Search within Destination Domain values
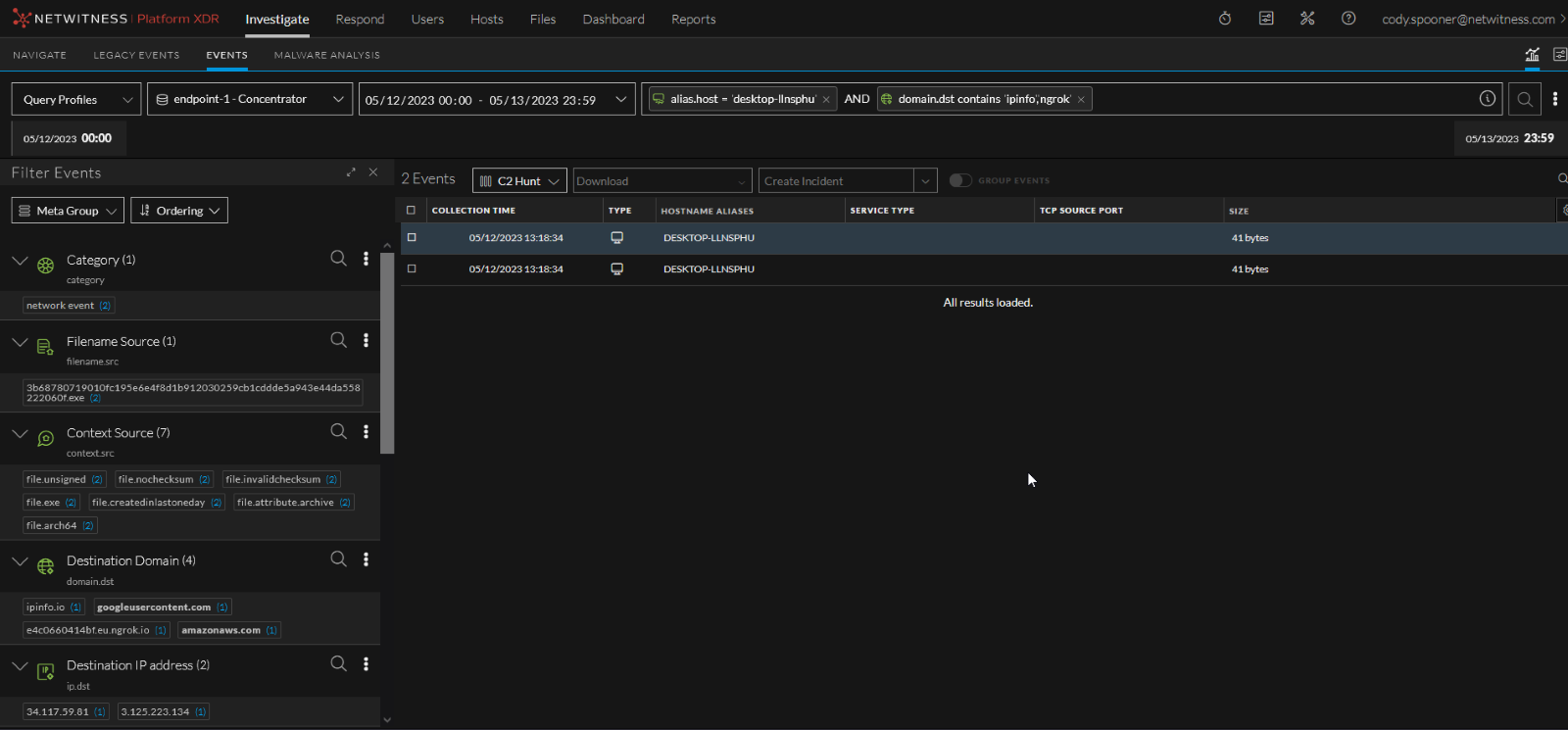 tap(338, 559)
